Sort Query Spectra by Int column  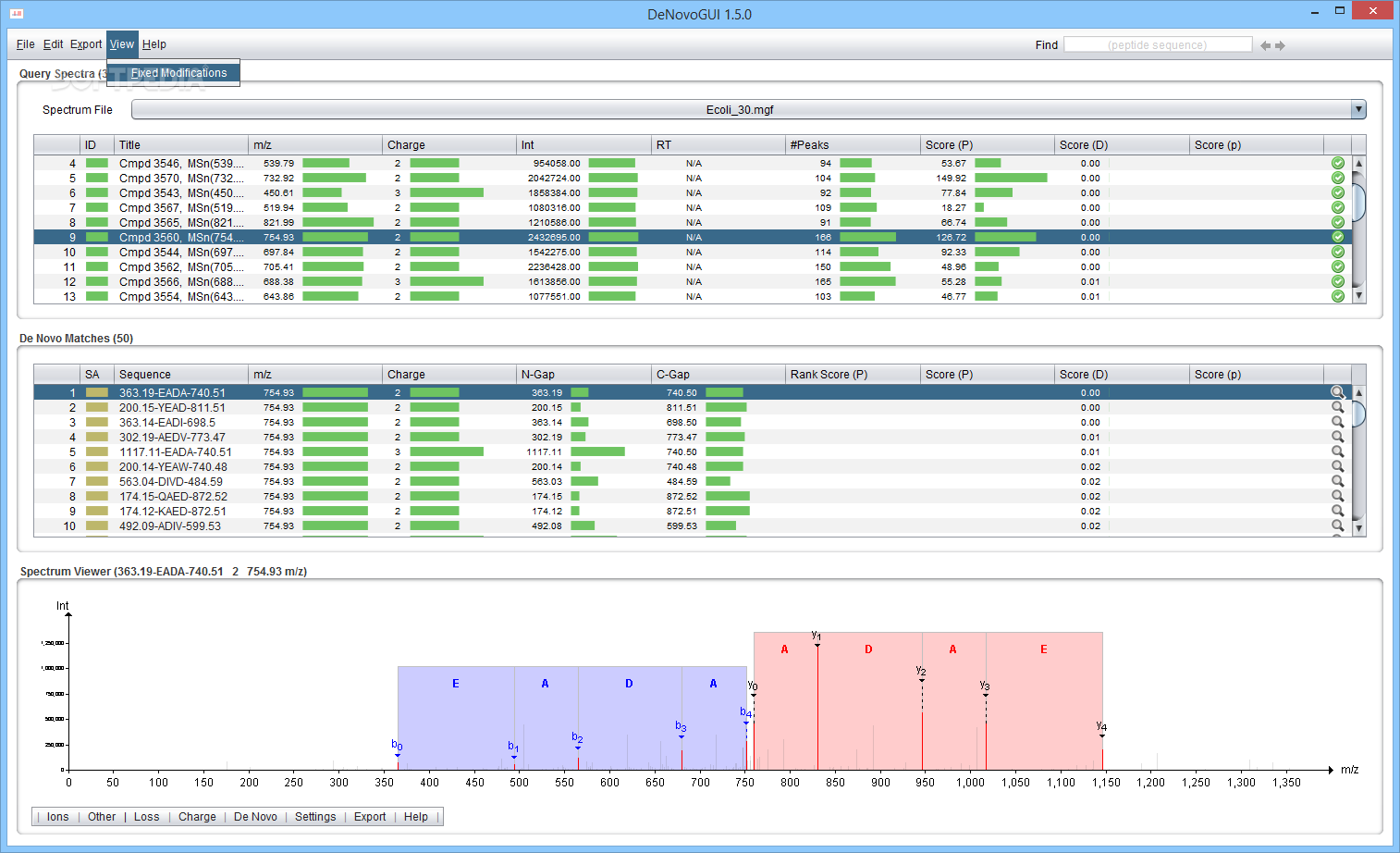click(x=584, y=144)
